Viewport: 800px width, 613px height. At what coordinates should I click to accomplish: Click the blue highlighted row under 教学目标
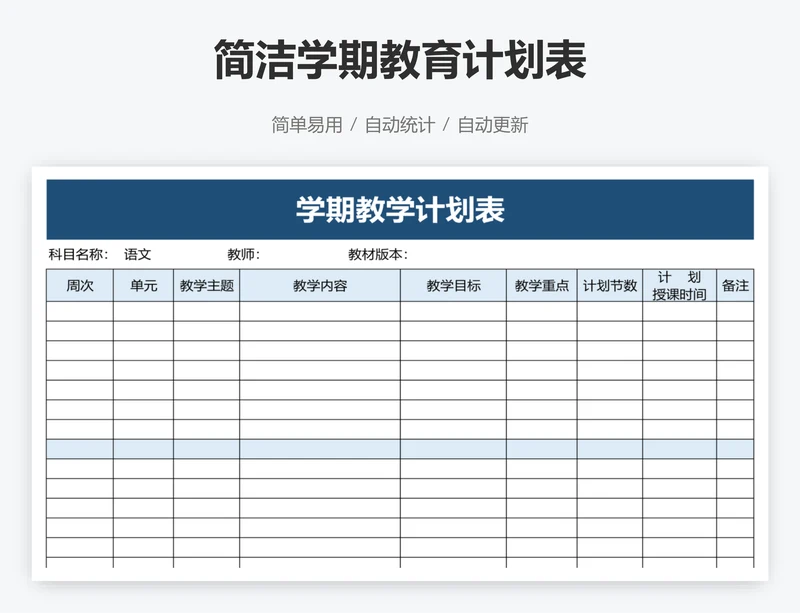click(x=454, y=449)
